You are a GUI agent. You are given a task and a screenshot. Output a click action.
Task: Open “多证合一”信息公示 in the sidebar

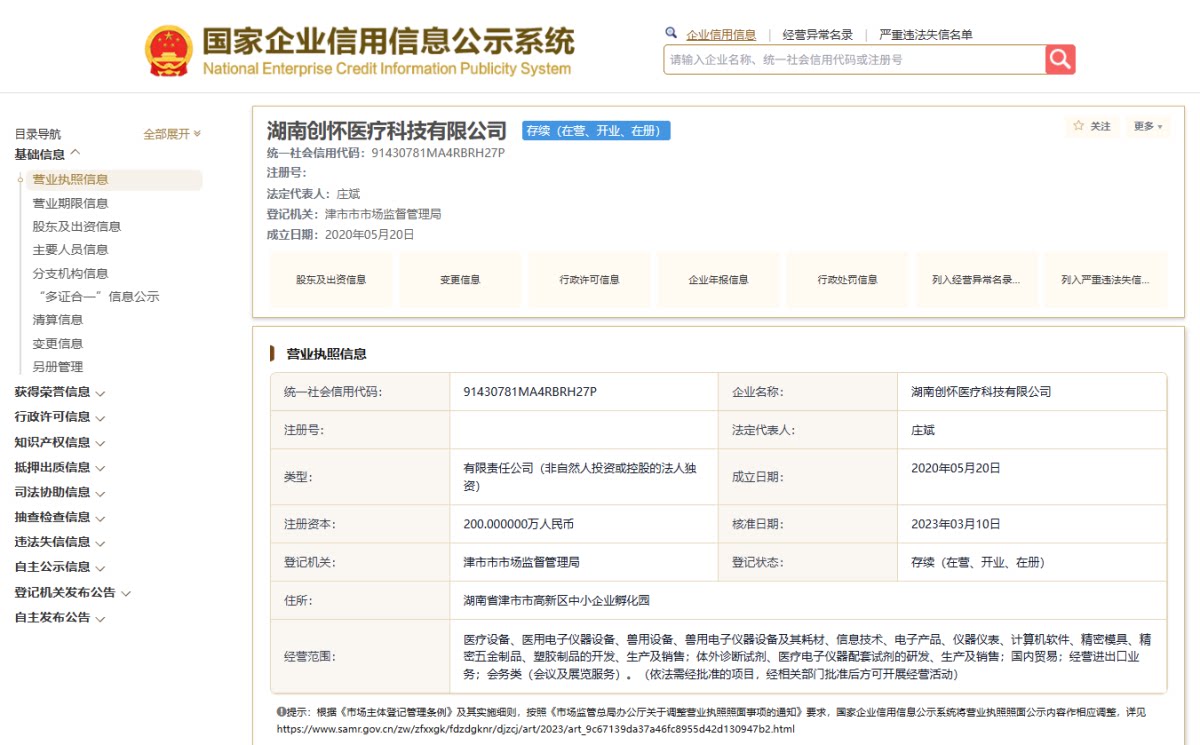click(98, 297)
